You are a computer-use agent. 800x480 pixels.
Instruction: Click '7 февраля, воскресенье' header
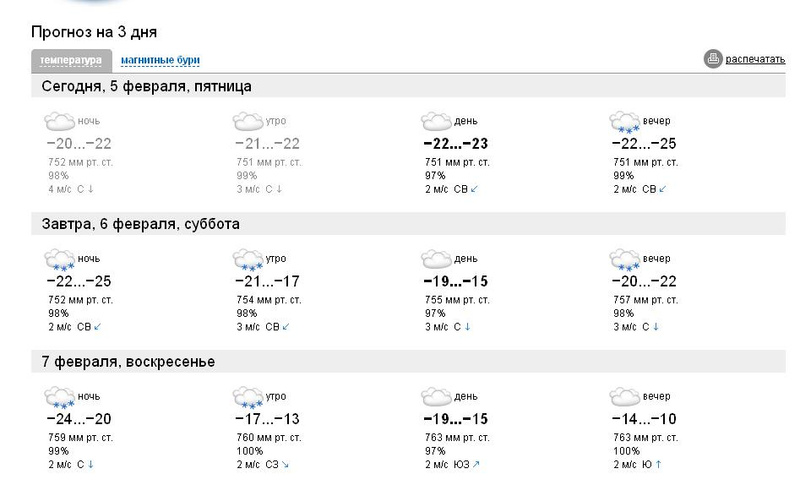128,361
